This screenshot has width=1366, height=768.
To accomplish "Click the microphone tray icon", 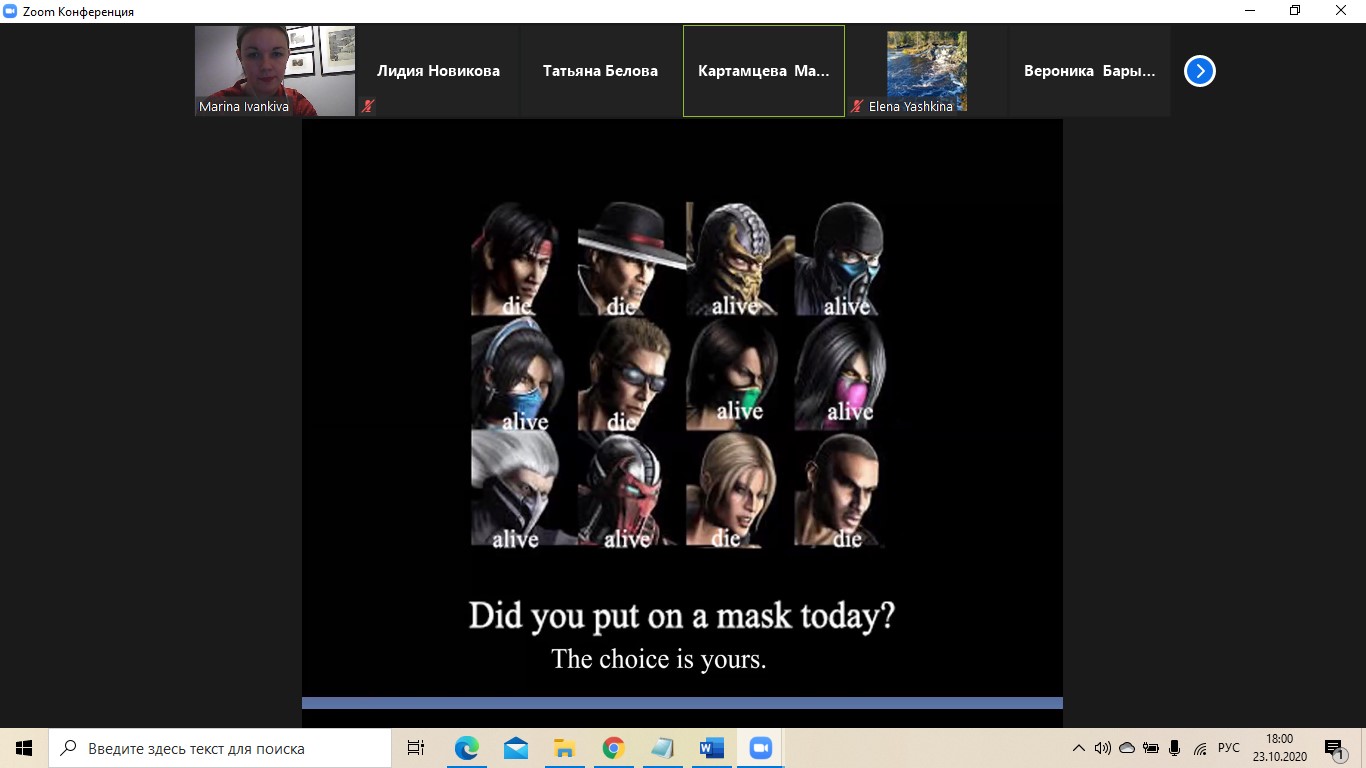I will click(1175, 748).
